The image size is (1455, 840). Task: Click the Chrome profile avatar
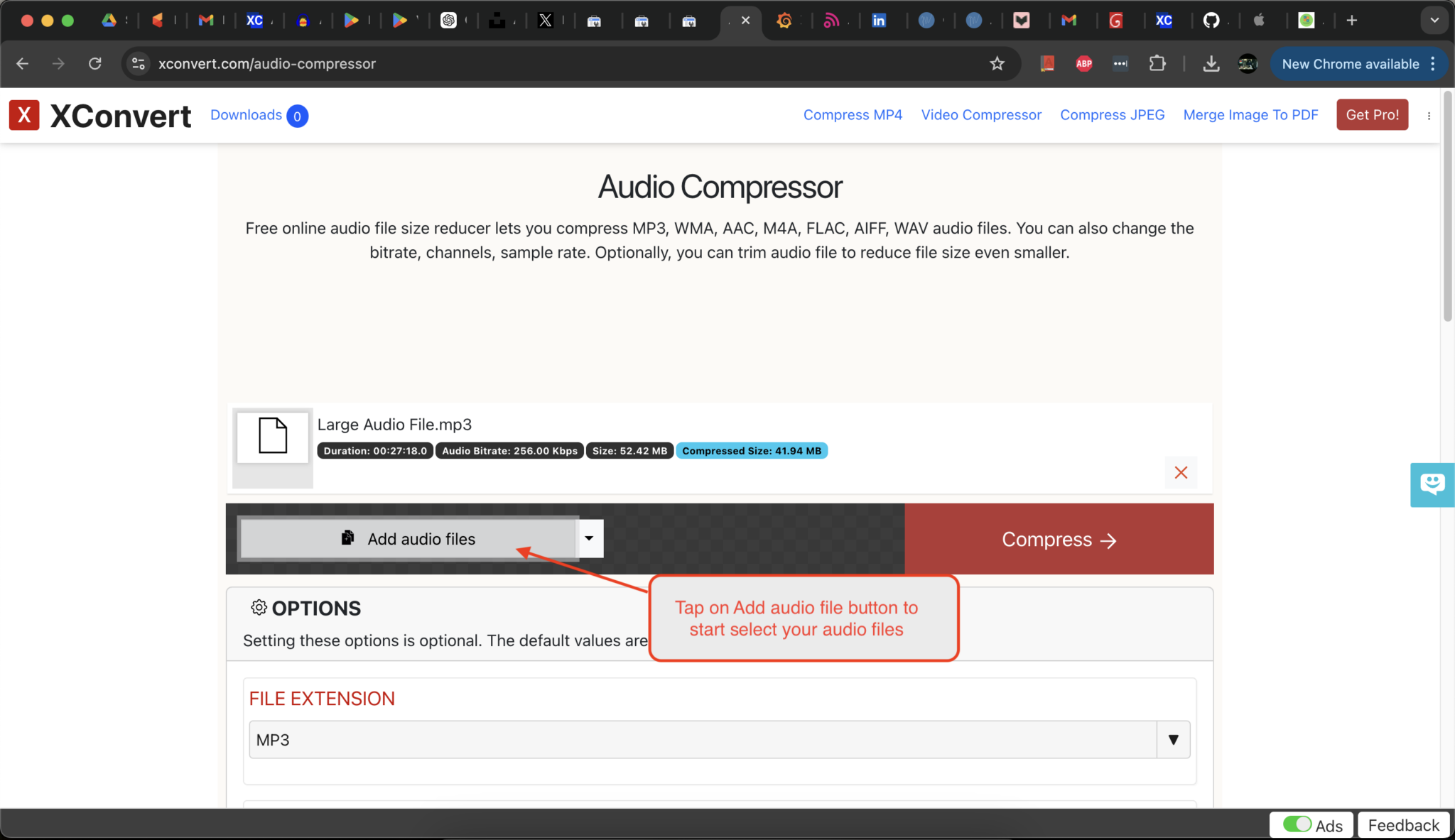pyautogui.click(x=1248, y=63)
